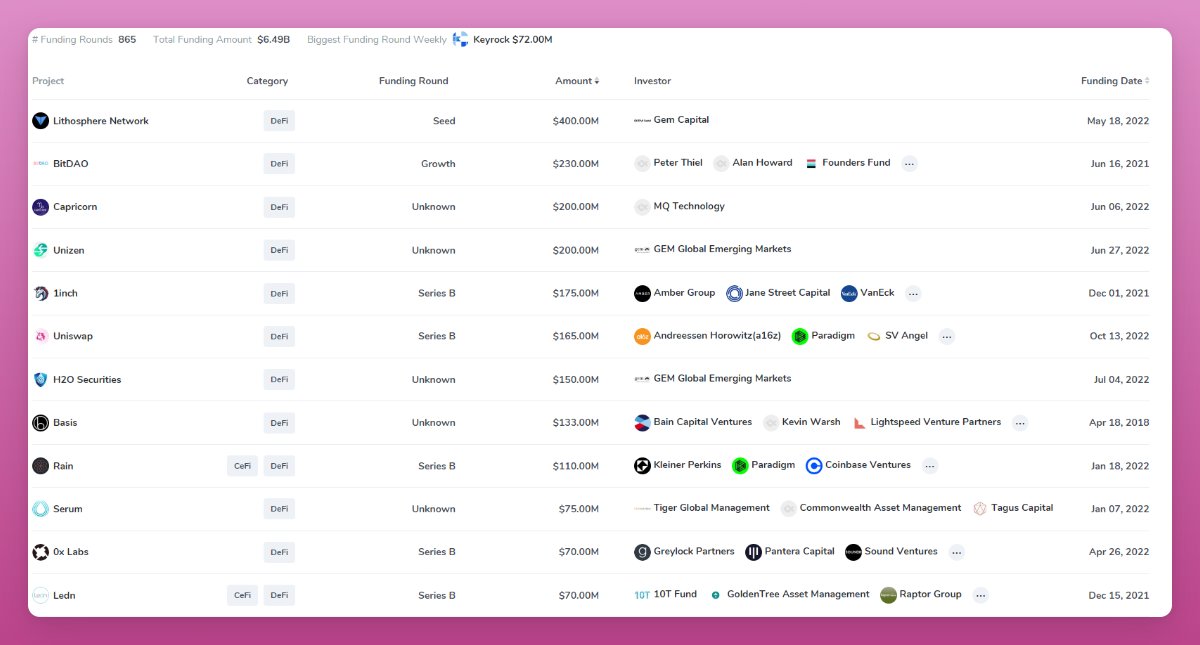Click the H2O Securities project logo

pyautogui.click(x=40, y=380)
